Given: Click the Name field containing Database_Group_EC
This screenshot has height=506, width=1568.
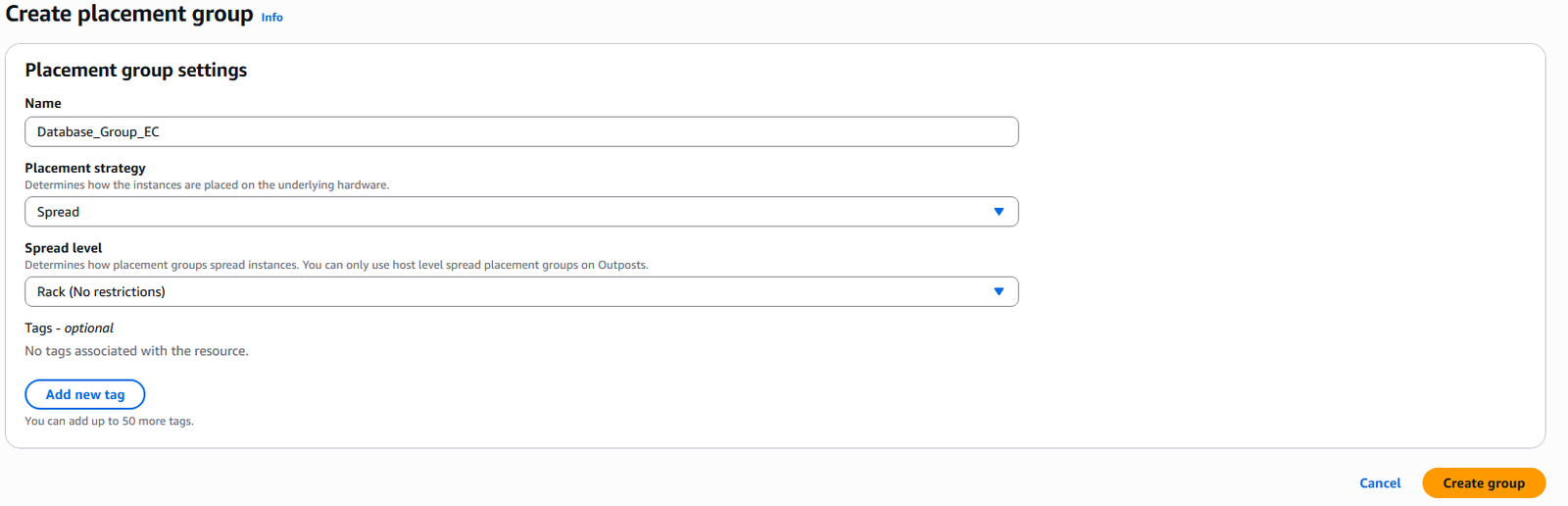Looking at the screenshot, I should [521, 131].
